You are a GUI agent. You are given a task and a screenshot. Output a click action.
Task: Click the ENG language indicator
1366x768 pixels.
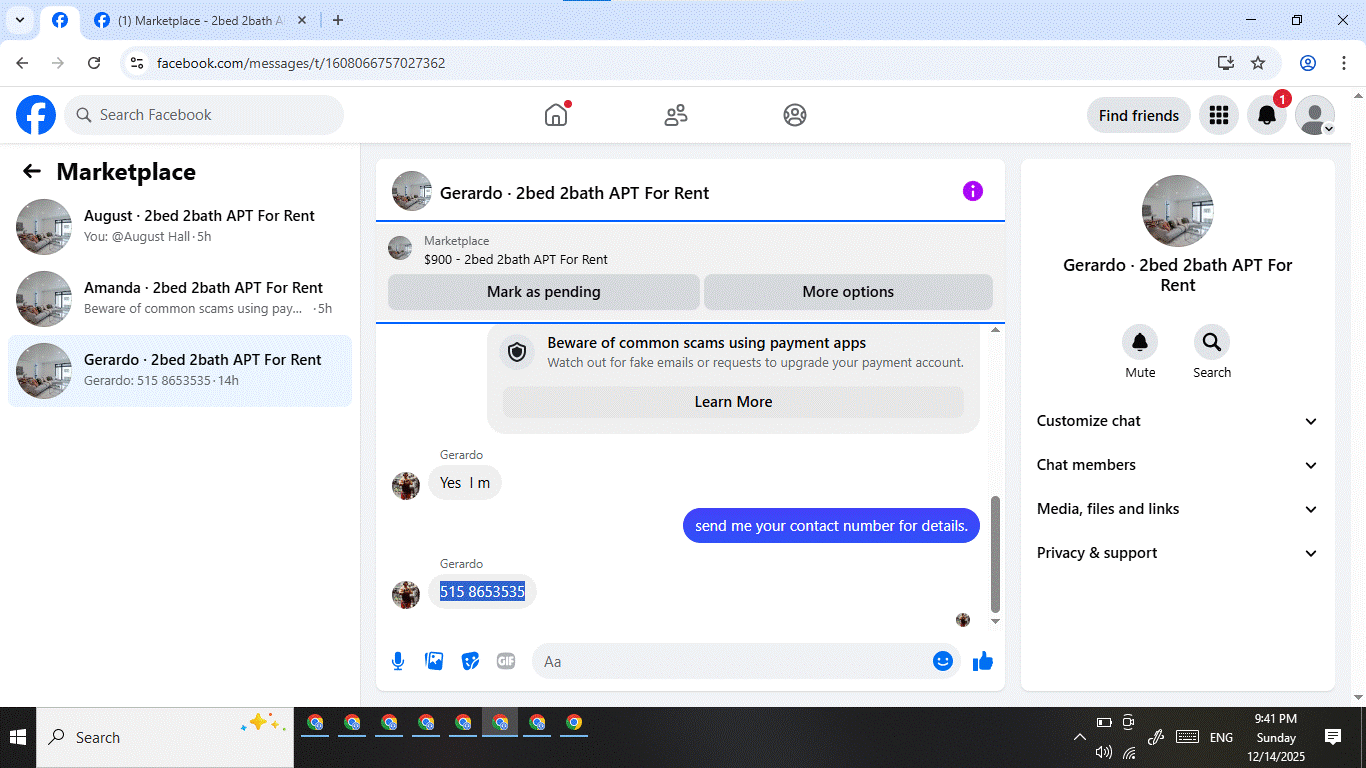coord(1221,737)
